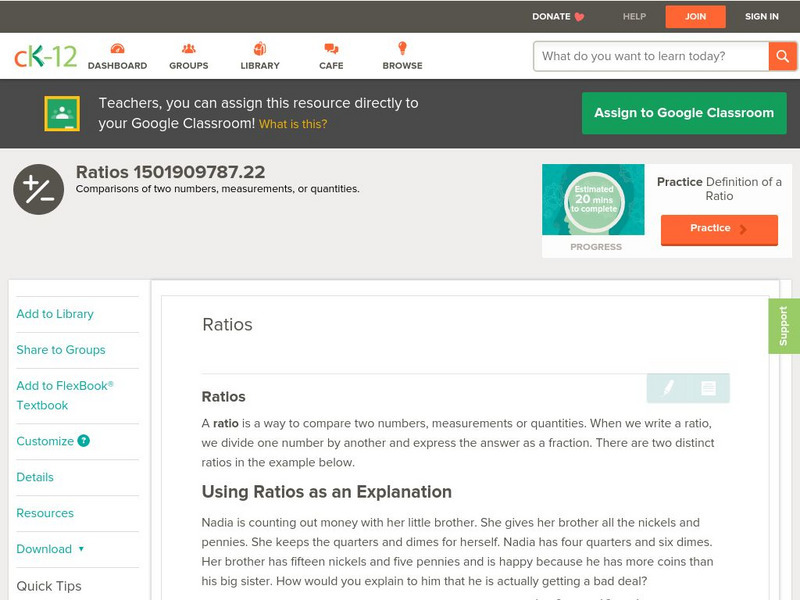Open the Help menu item
Image resolution: width=800 pixels, height=600 pixels.
[x=634, y=16]
